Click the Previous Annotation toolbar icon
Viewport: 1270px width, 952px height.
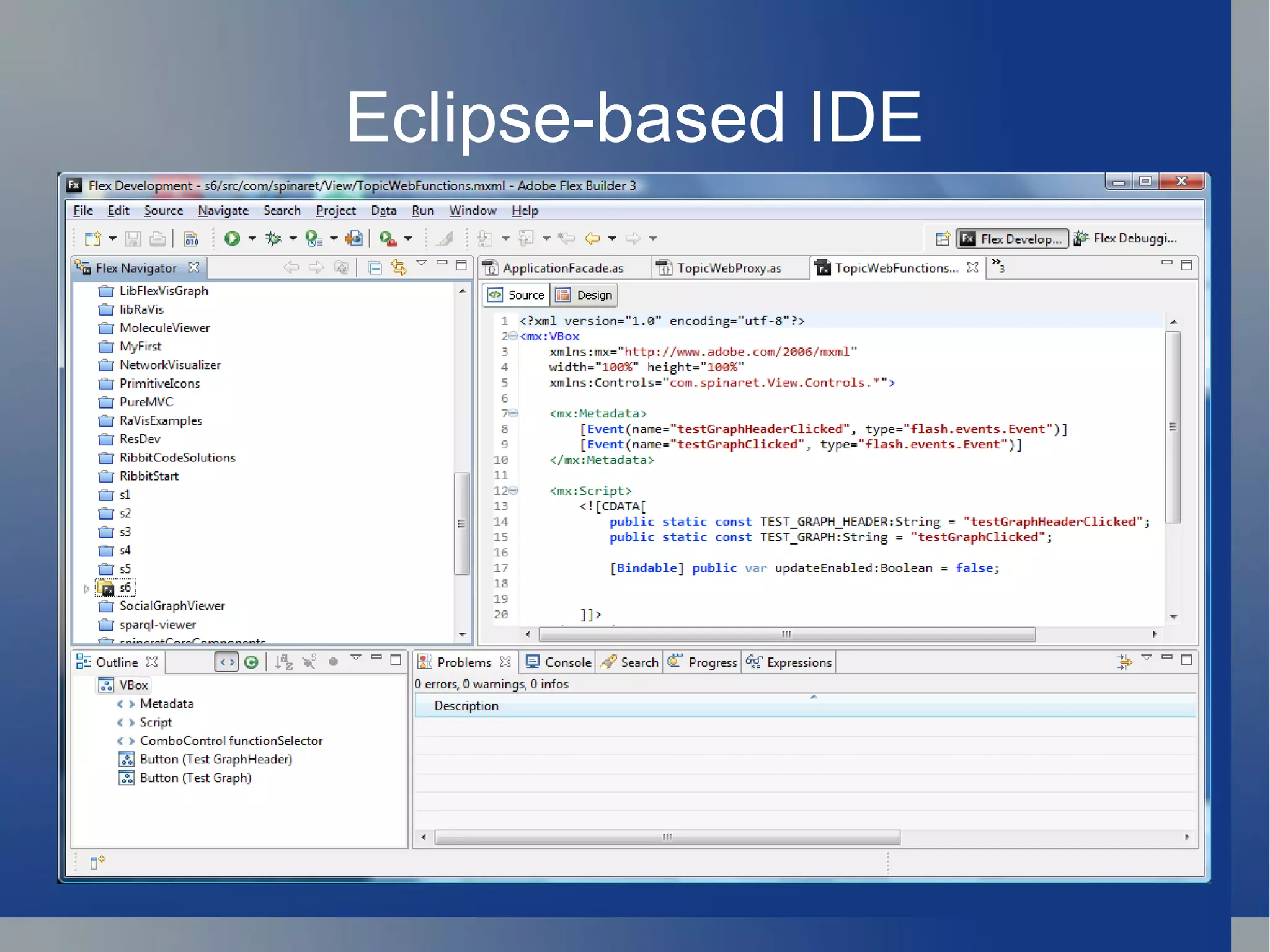(526, 238)
